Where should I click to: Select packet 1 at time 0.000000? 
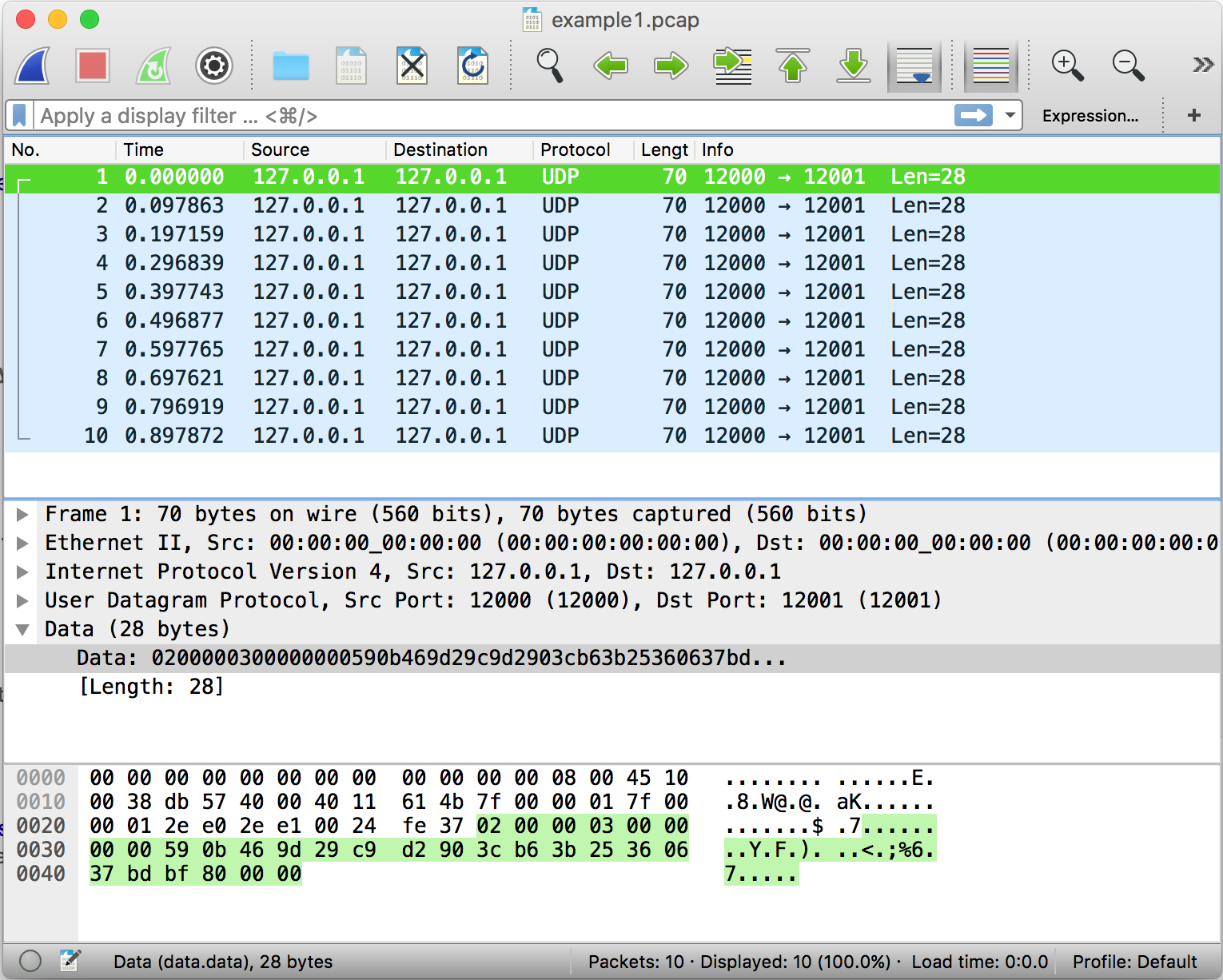point(612,177)
